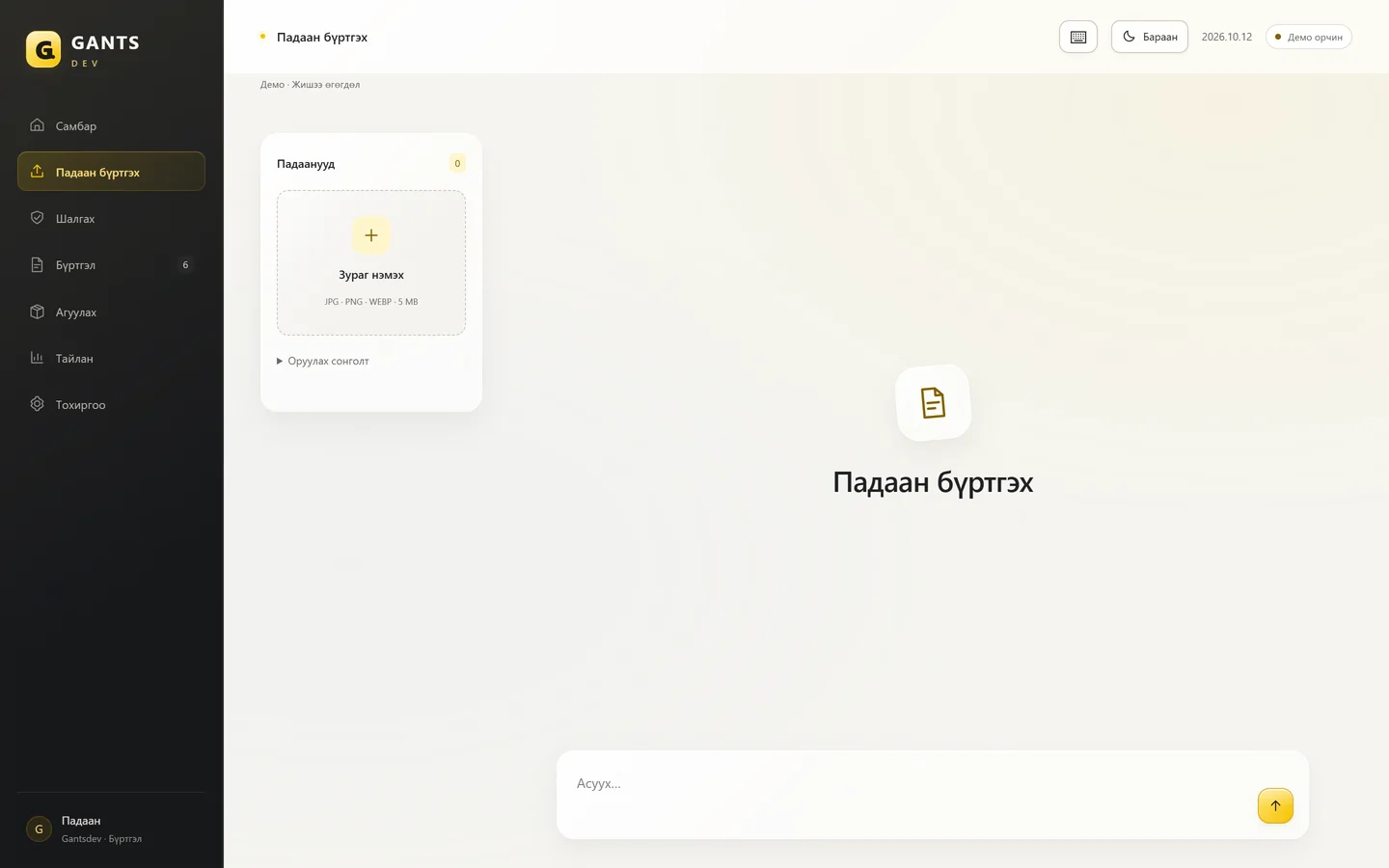Click the Падаан бүртгэх upload icon in sidebar
Screen dimensions: 1389x868
(37, 172)
